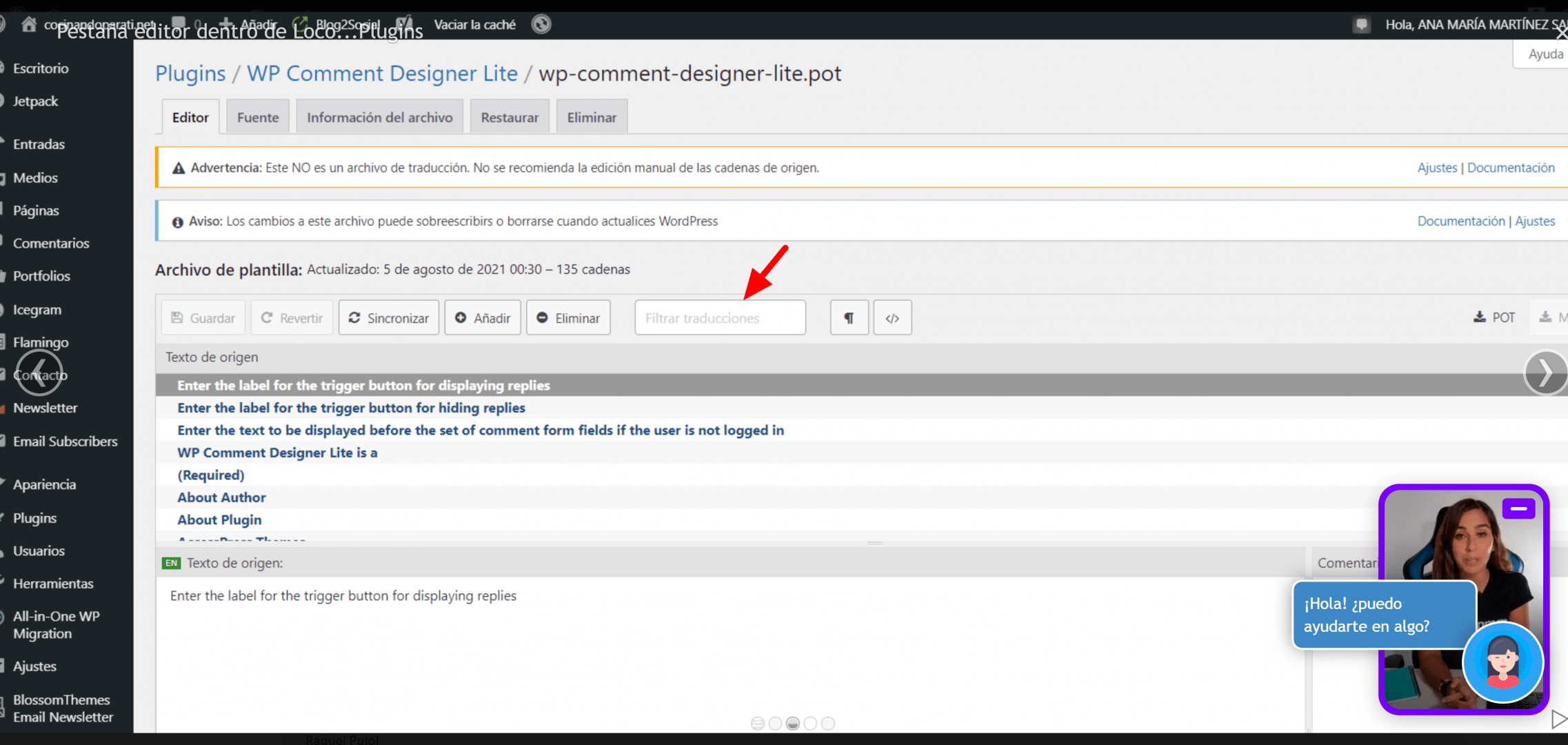Click the Revertir button
The image size is (1568, 745).
(x=292, y=318)
